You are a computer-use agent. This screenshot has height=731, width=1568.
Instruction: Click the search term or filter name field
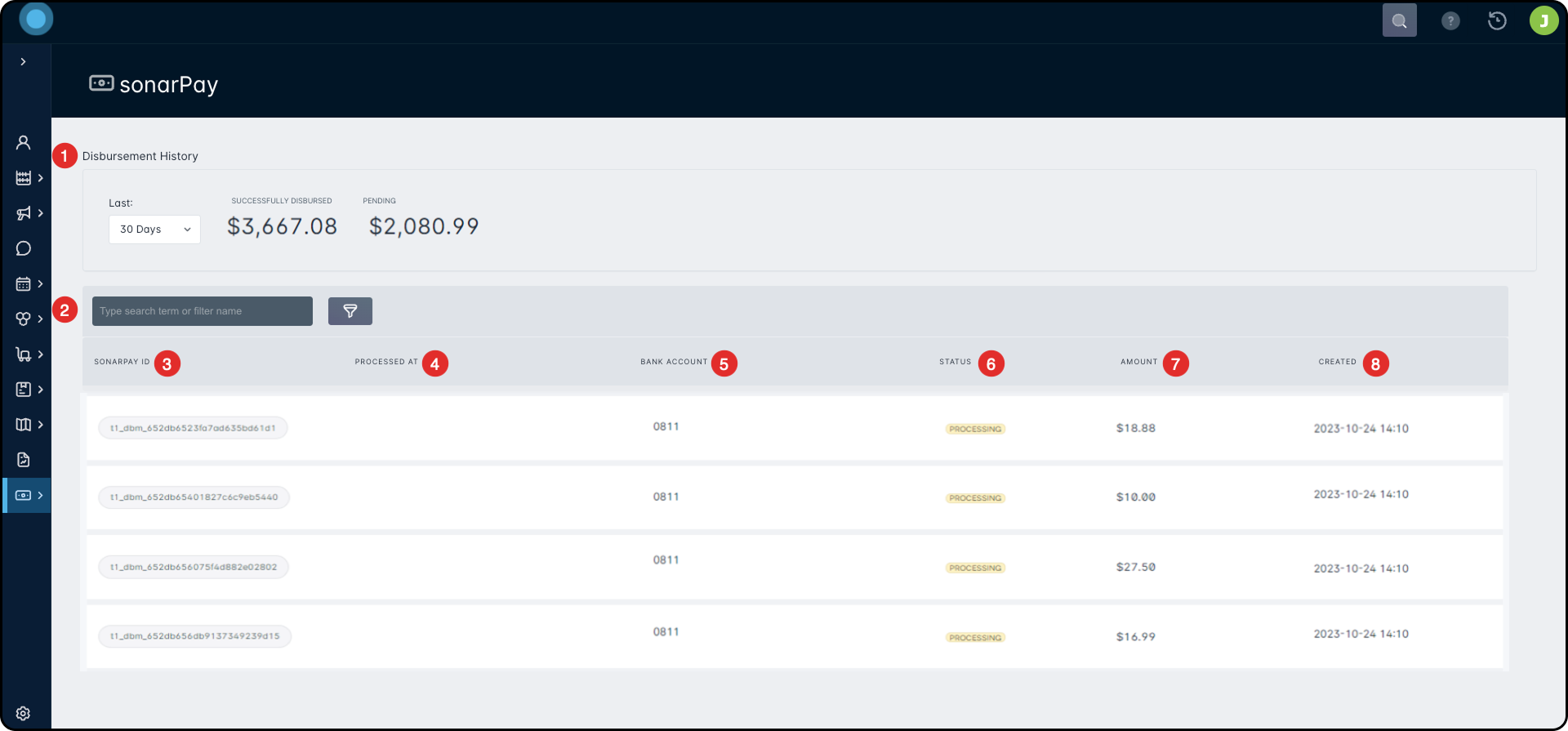[x=202, y=311]
